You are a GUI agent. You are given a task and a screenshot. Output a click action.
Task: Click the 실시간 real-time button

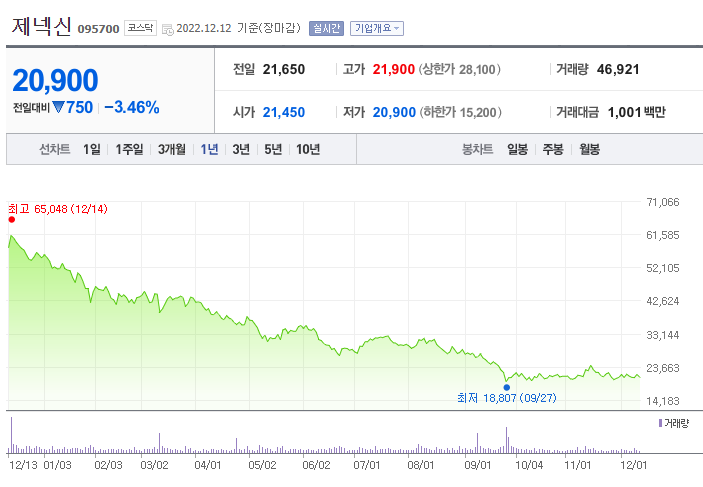[326, 28]
